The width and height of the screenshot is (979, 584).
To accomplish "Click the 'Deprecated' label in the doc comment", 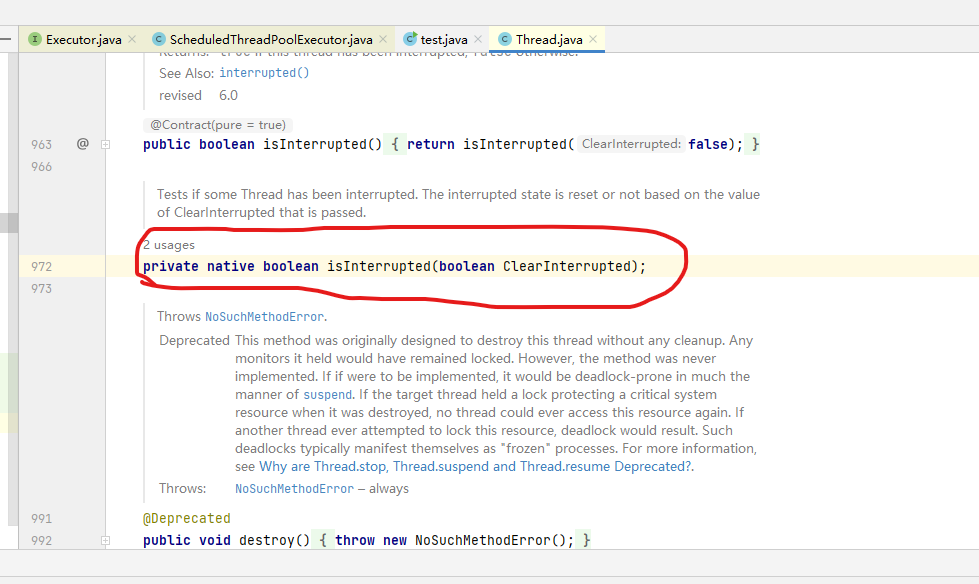I will pos(194,340).
